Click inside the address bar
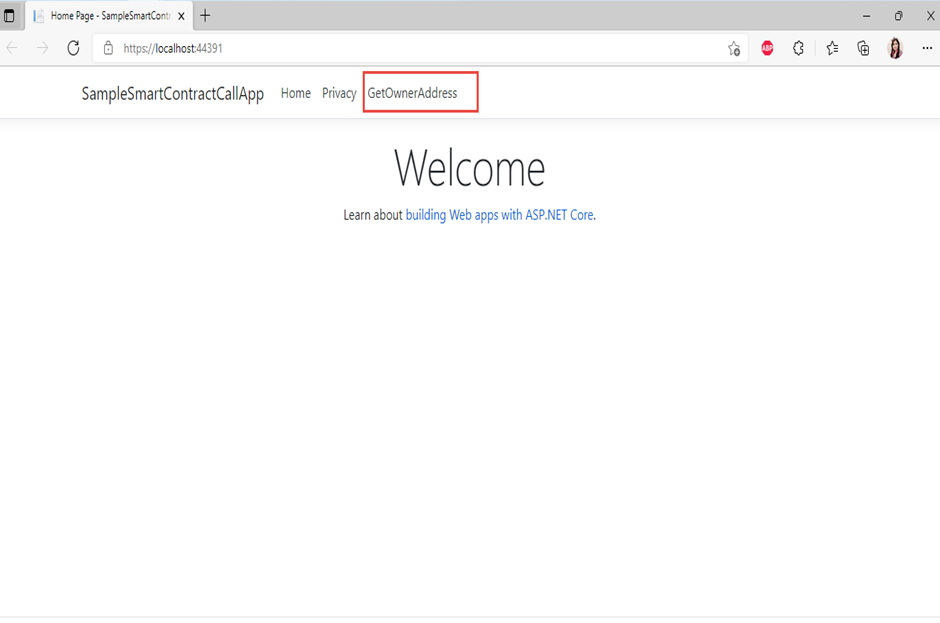Screen dimensions: 940x623 tap(300, 47)
